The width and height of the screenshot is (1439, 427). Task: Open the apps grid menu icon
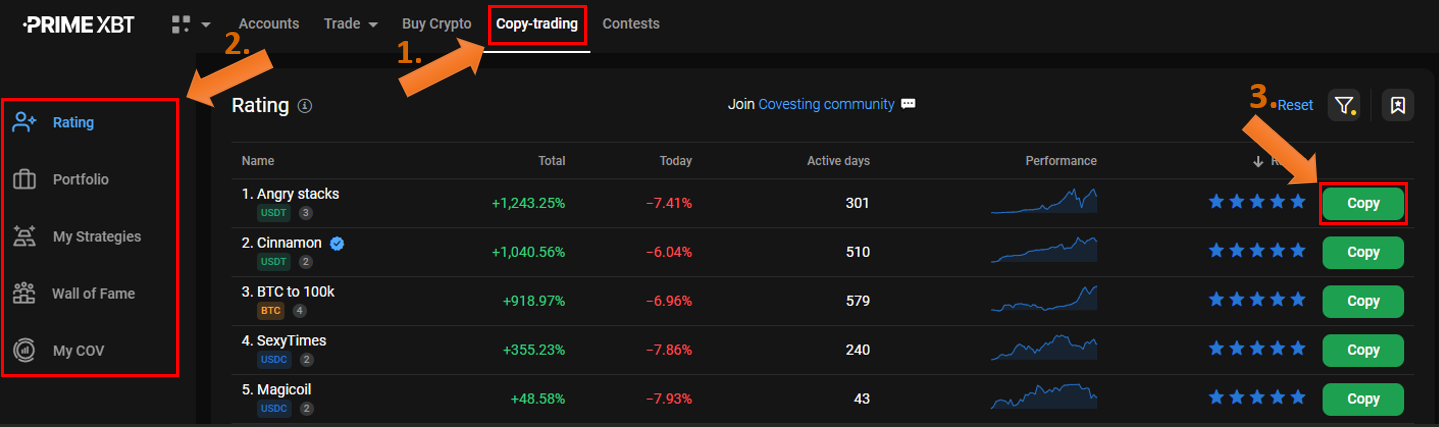point(181,24)
